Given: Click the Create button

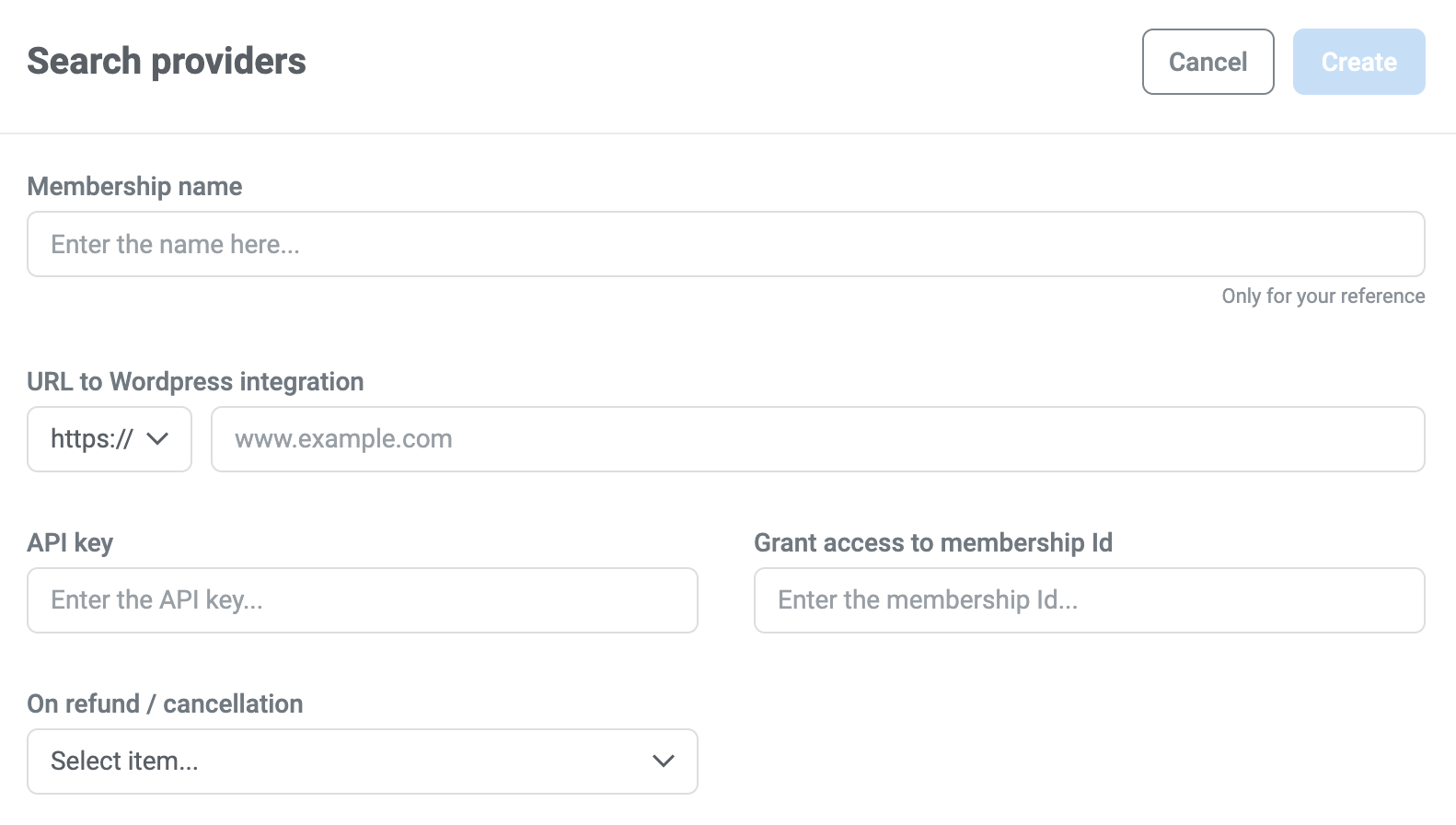Looking at the screenshot, I should click(x=1358, y=62).
